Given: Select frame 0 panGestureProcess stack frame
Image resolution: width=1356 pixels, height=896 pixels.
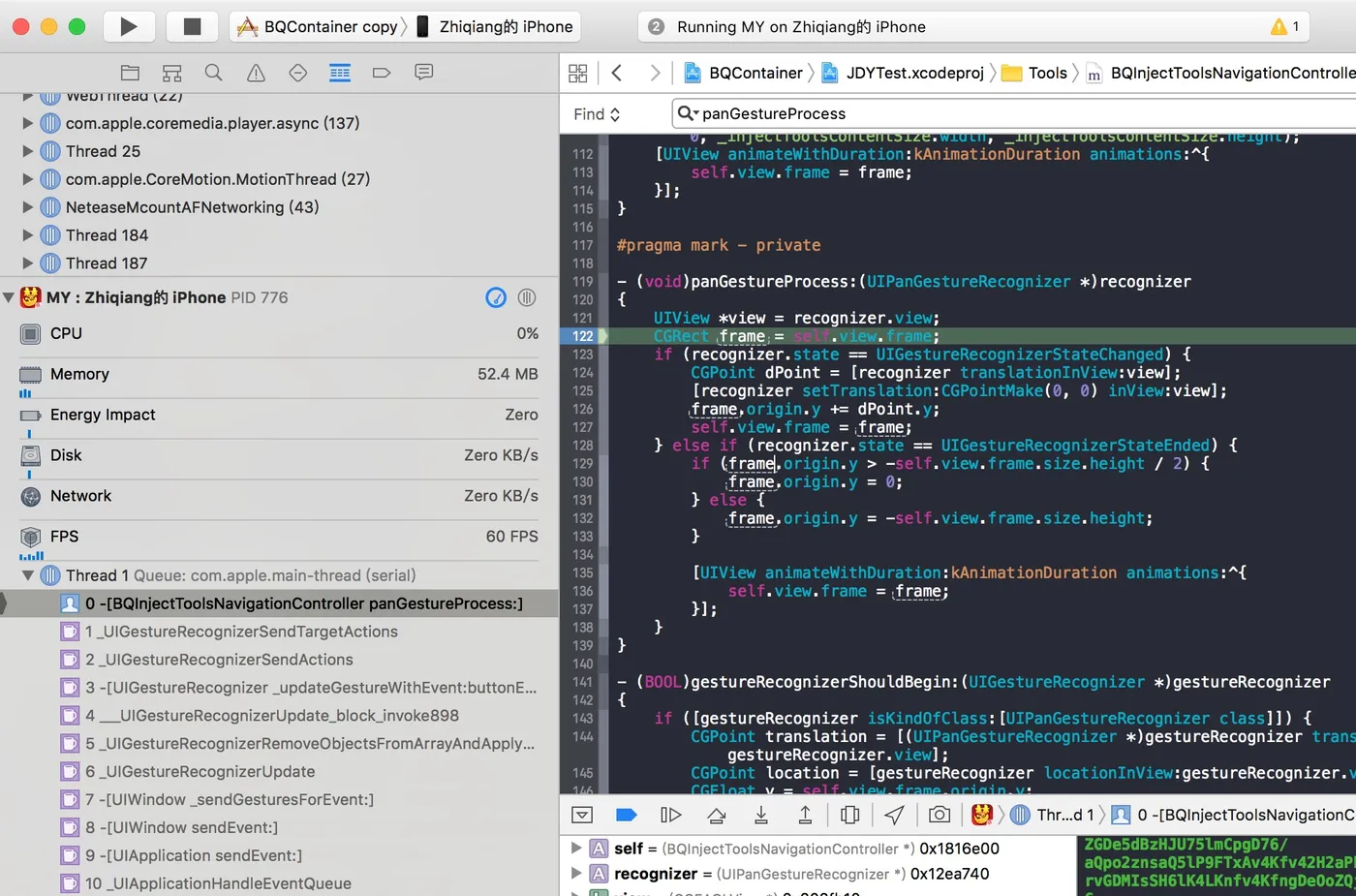Looking at the screenshot, I should [x=279, y=603].
